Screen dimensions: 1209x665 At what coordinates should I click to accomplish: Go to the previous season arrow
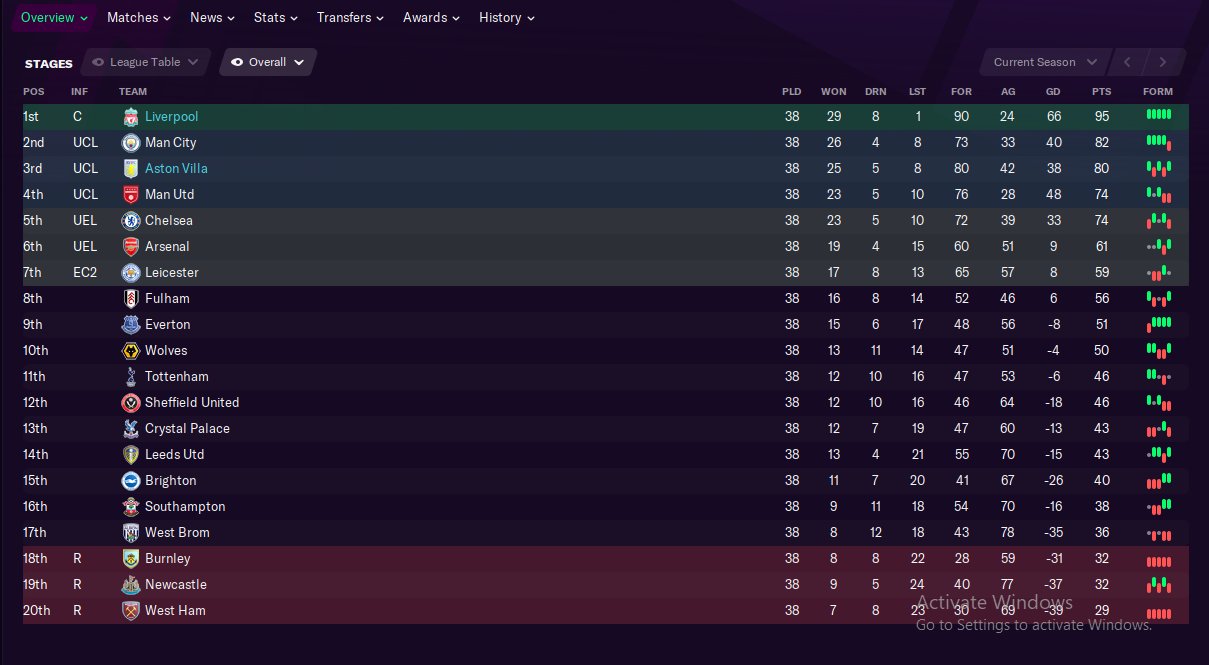(1127, 62)
